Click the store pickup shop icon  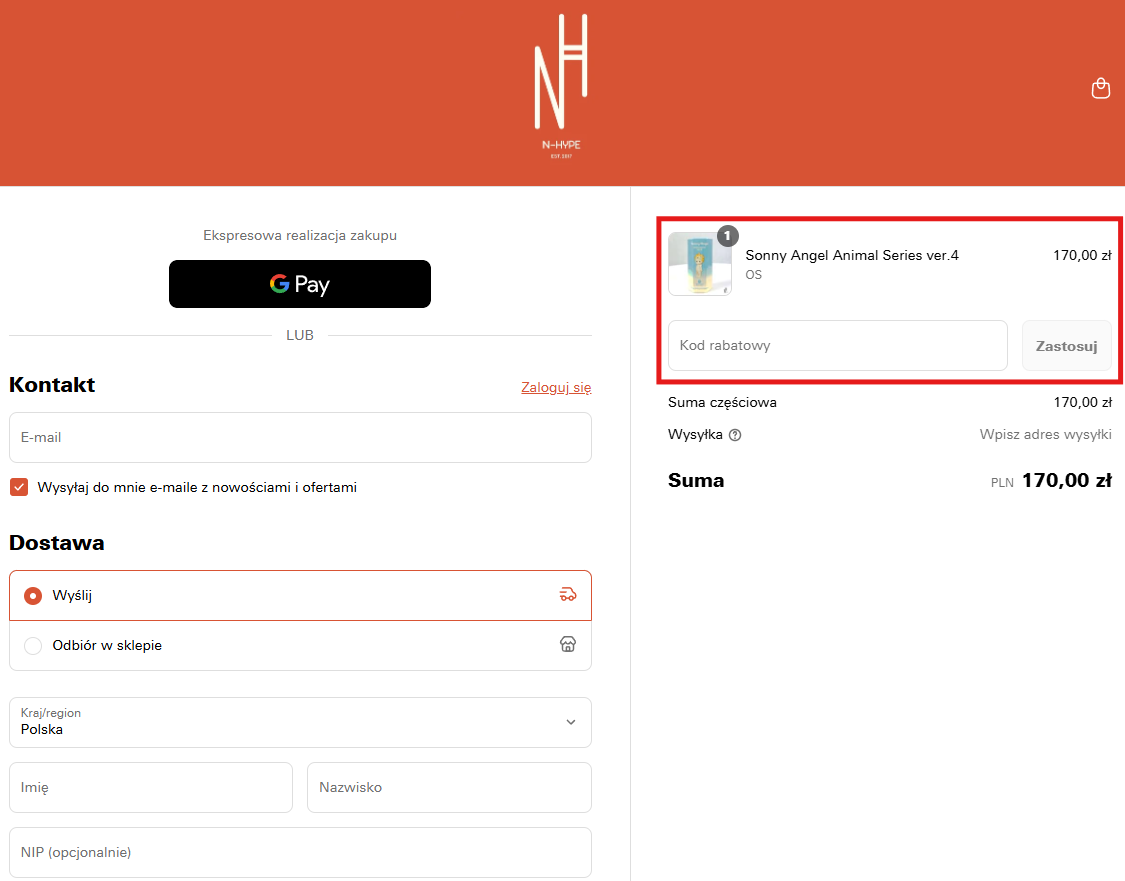[568, 644]
